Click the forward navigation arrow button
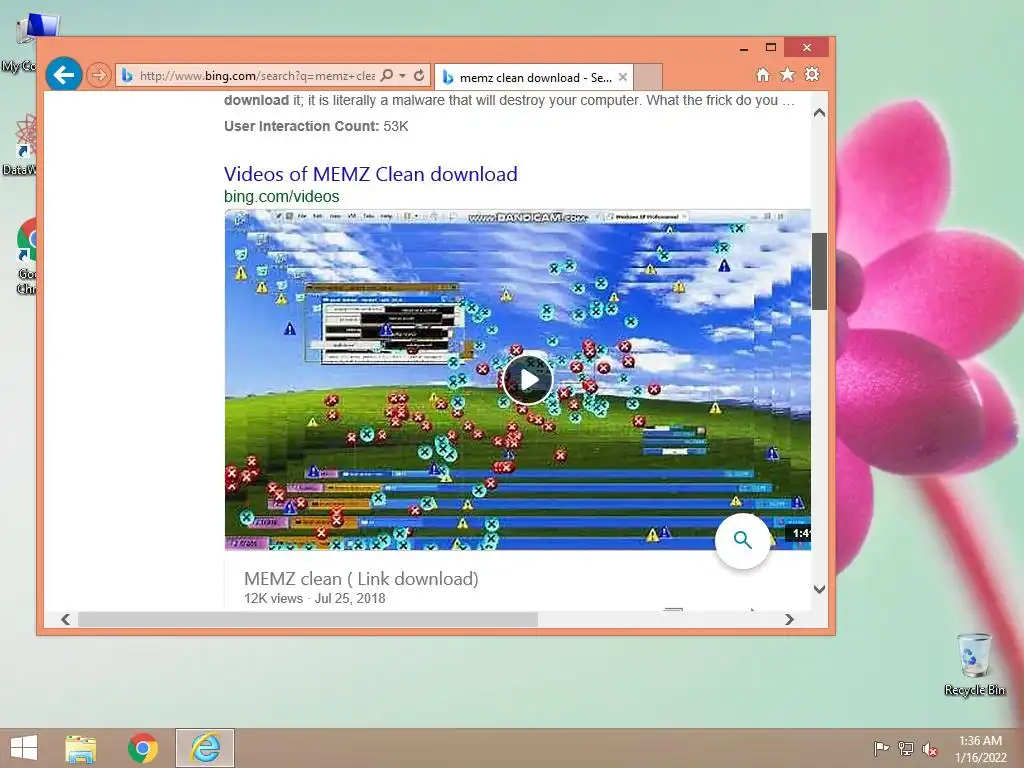This screenshot has width=1024, height=768. click(99, 76)
